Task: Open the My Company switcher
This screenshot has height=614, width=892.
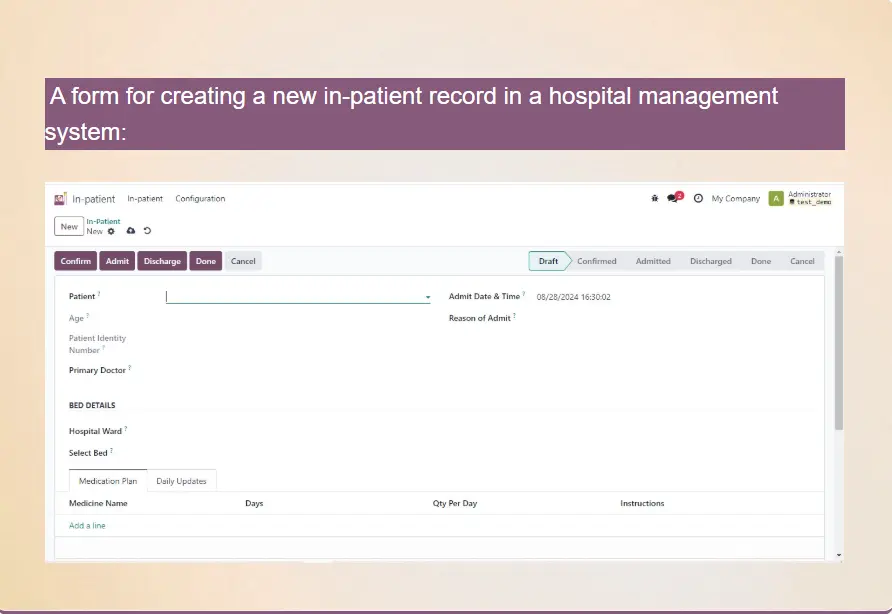Action: tap(735, 199)
